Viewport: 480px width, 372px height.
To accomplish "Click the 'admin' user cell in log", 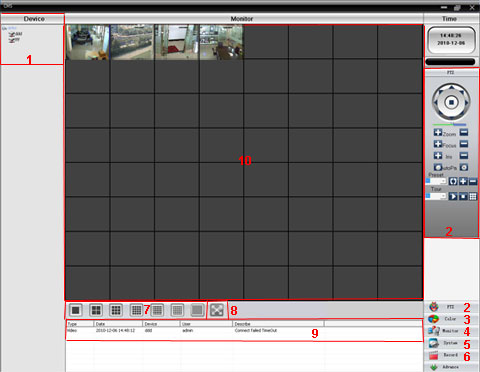I will pos(188,331).
